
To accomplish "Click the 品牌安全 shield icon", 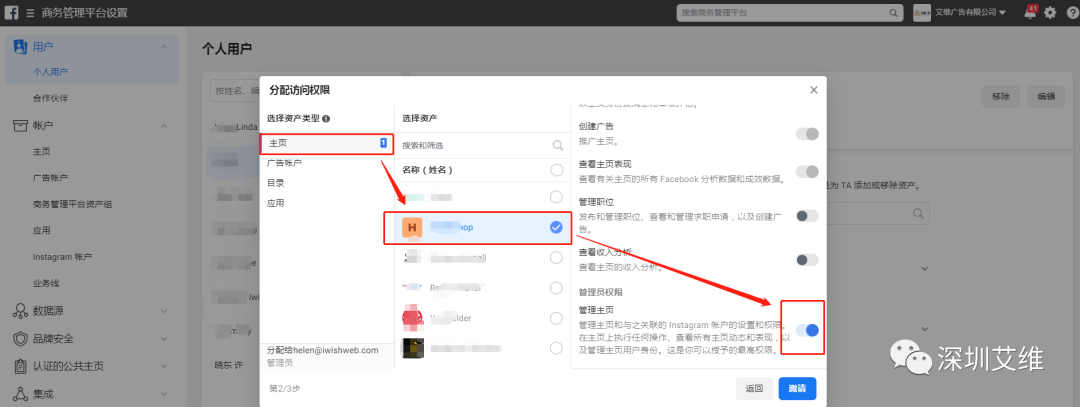I will click(x=20, y=339).
